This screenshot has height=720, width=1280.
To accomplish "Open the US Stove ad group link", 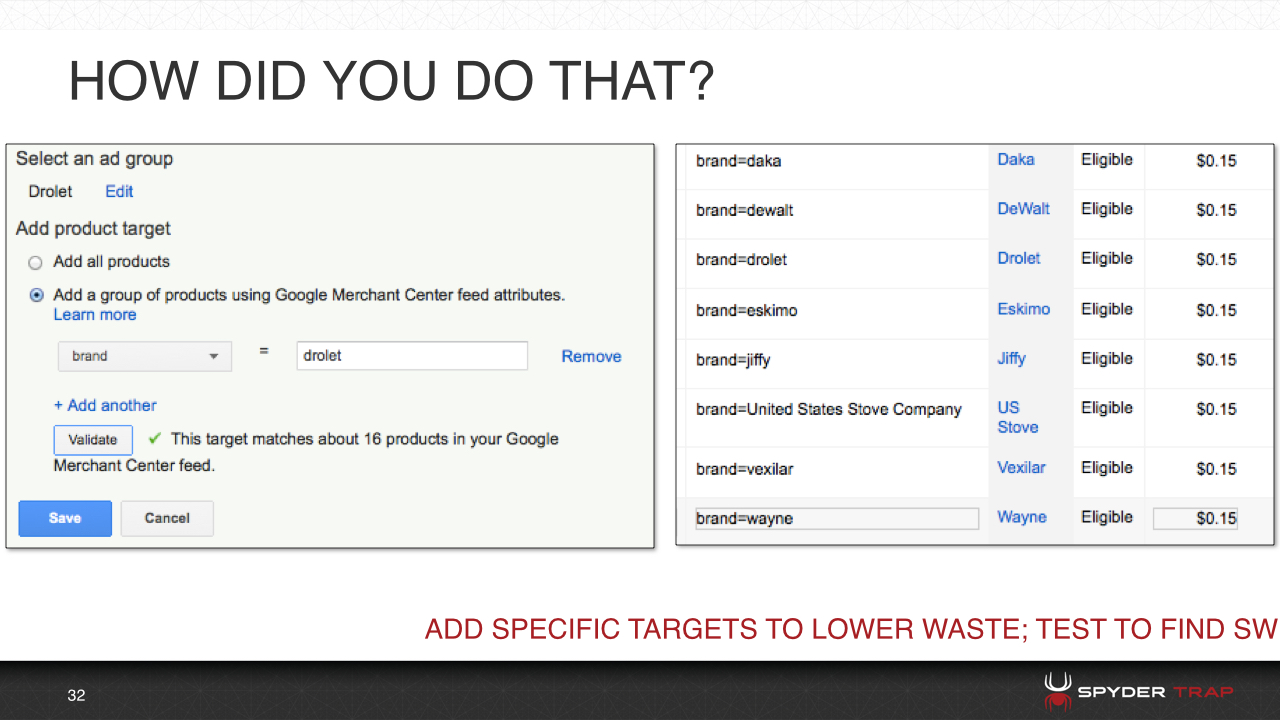I will [x=1018, y=417].
